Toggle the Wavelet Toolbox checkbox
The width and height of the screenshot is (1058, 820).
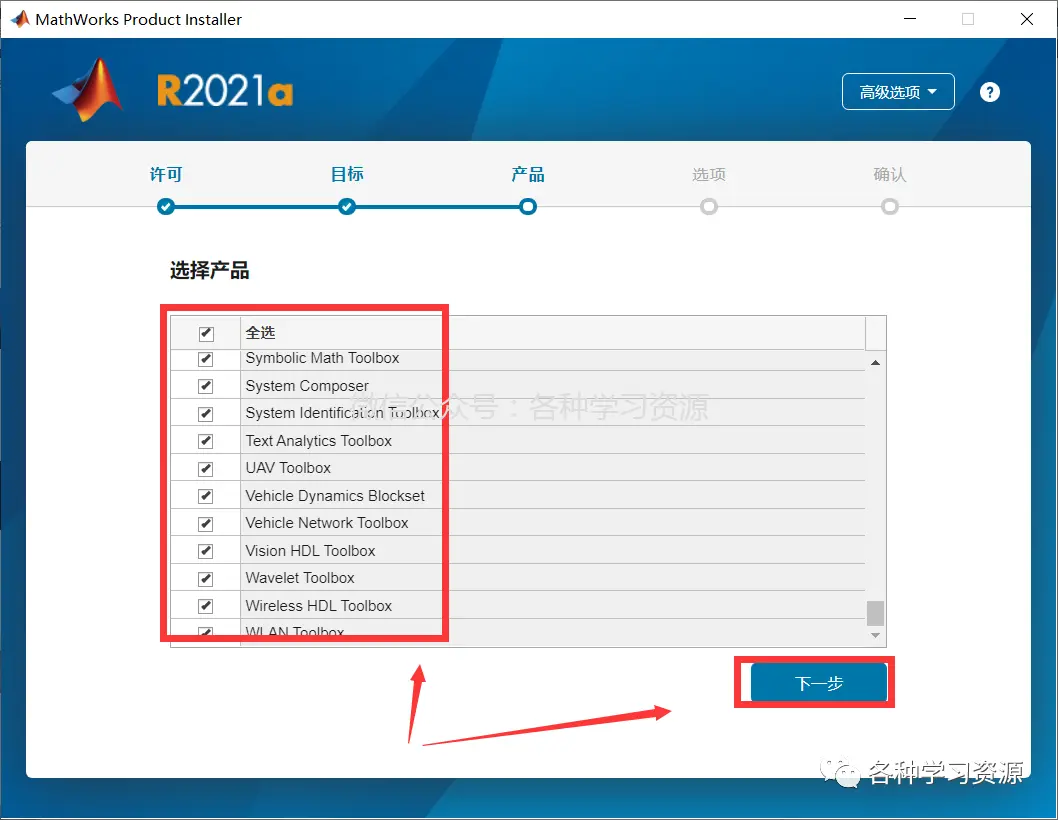(x=206, y=578)
